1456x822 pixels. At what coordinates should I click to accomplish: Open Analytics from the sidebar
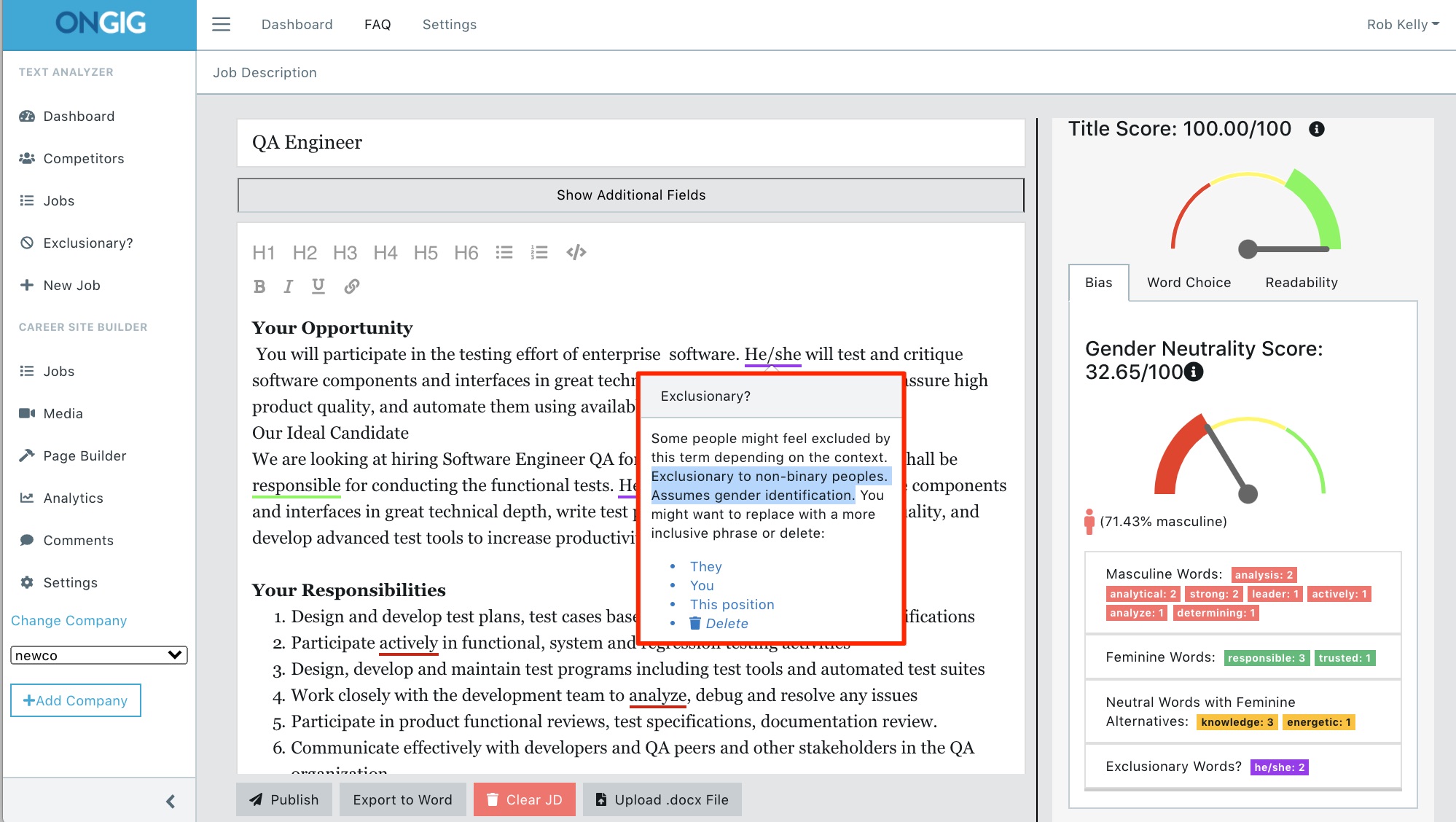pos(73,498)
